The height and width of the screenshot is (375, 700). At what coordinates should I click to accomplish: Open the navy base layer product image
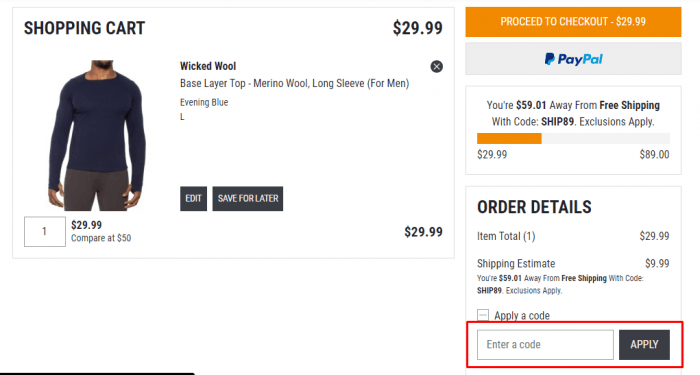[98, 135]
